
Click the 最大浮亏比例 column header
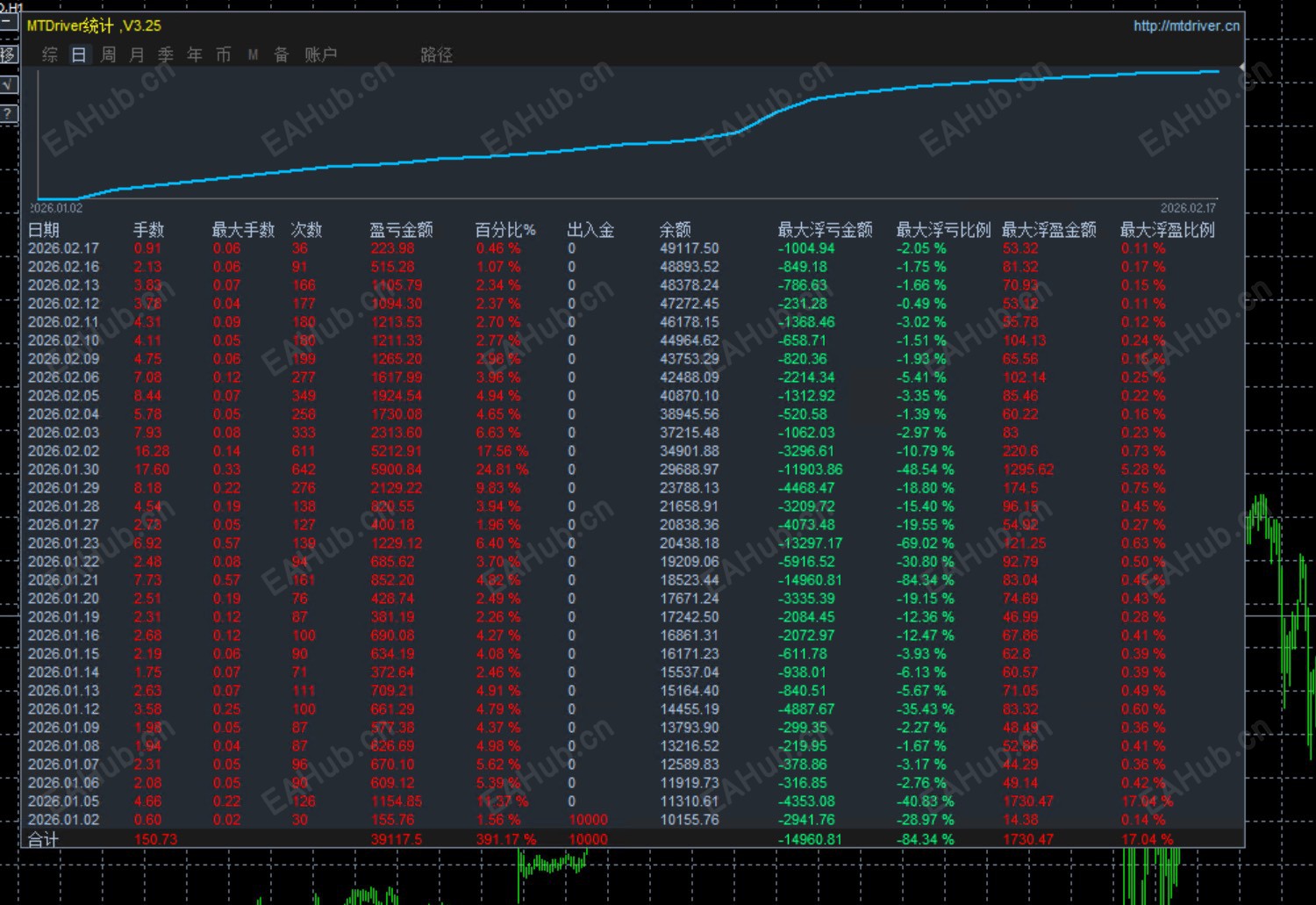pos(943,230)
